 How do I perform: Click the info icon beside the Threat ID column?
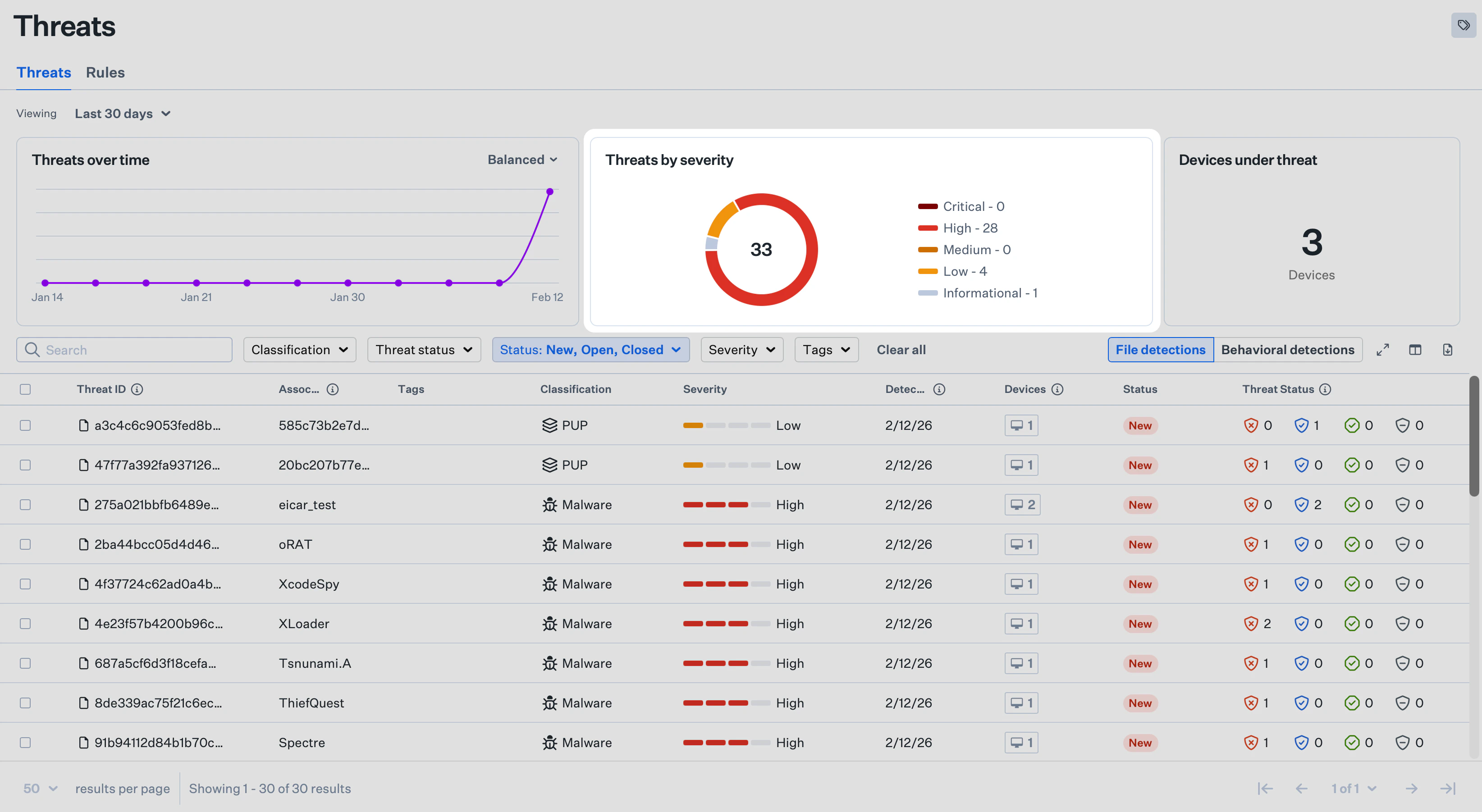coord(137,389)
